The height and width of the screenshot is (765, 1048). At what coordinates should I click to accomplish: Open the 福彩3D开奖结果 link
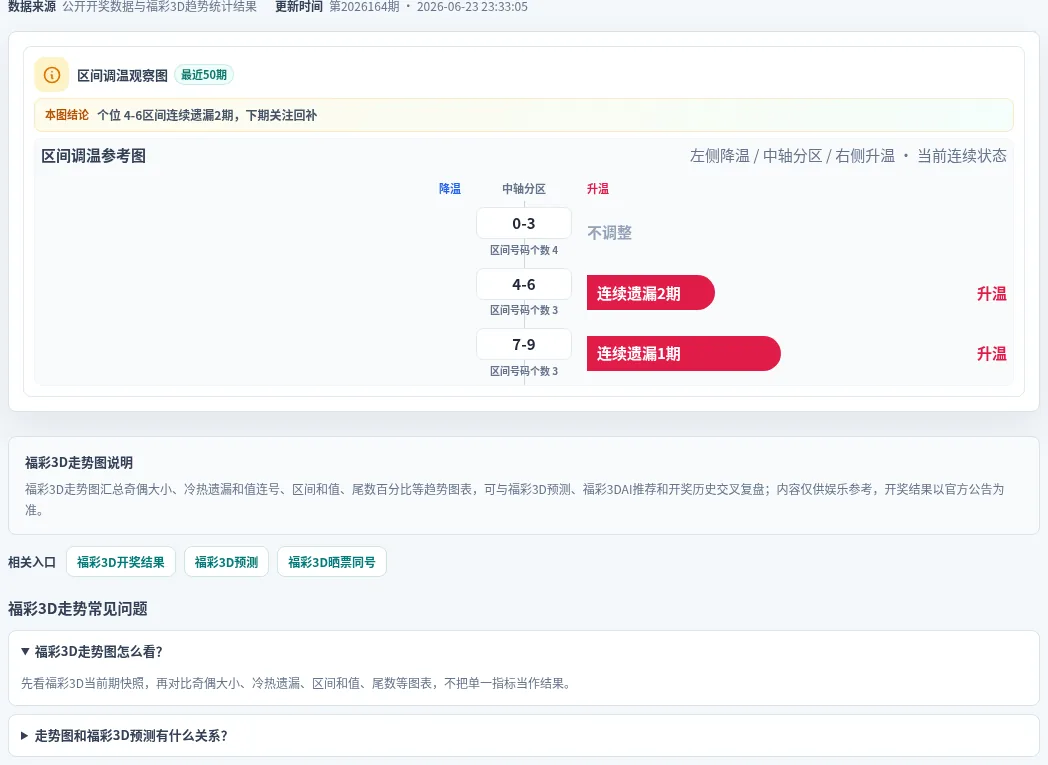[x=120, y=562]
